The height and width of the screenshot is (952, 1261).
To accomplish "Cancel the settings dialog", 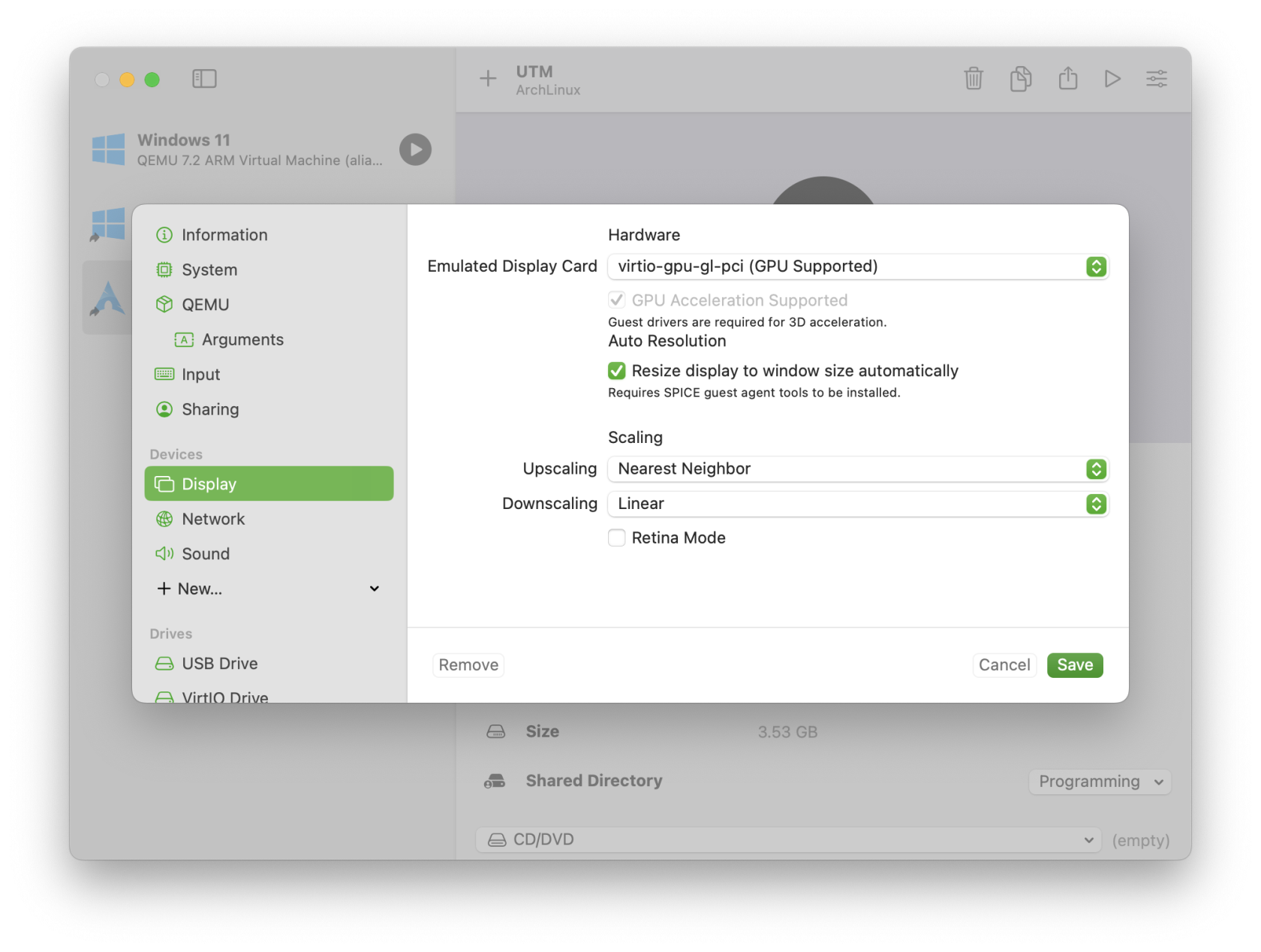I will (x=1004, y=665).
